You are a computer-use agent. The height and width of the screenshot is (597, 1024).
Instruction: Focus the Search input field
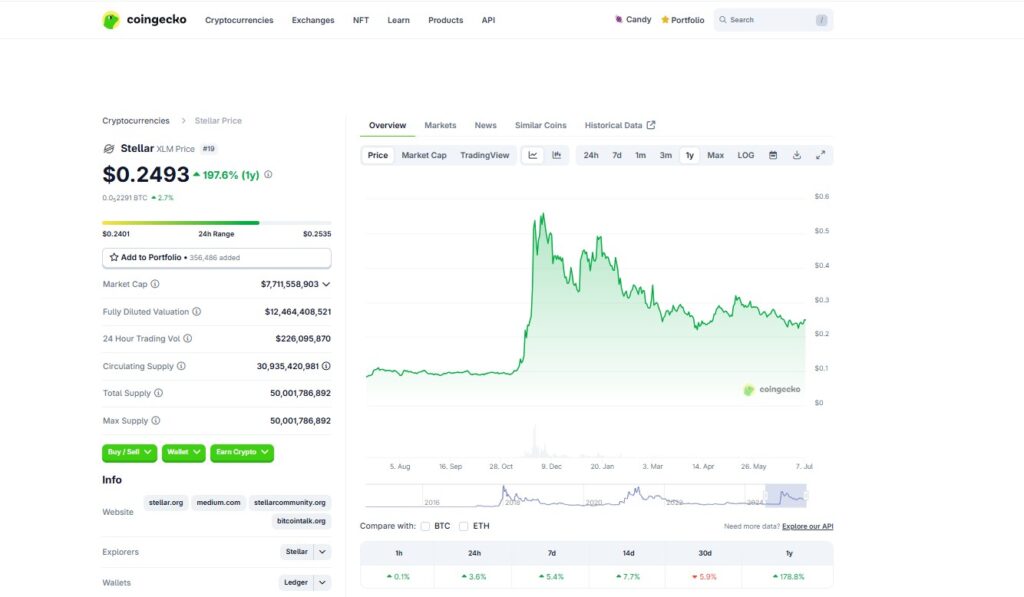[x=773, y=20]
